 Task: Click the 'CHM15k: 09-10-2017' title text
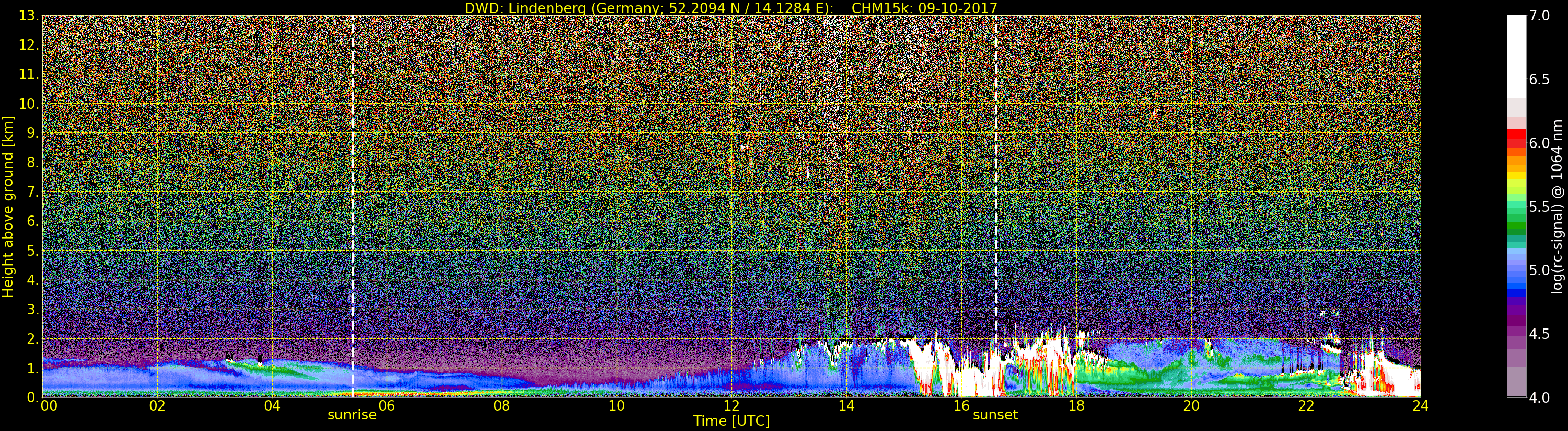pos(925,8)
